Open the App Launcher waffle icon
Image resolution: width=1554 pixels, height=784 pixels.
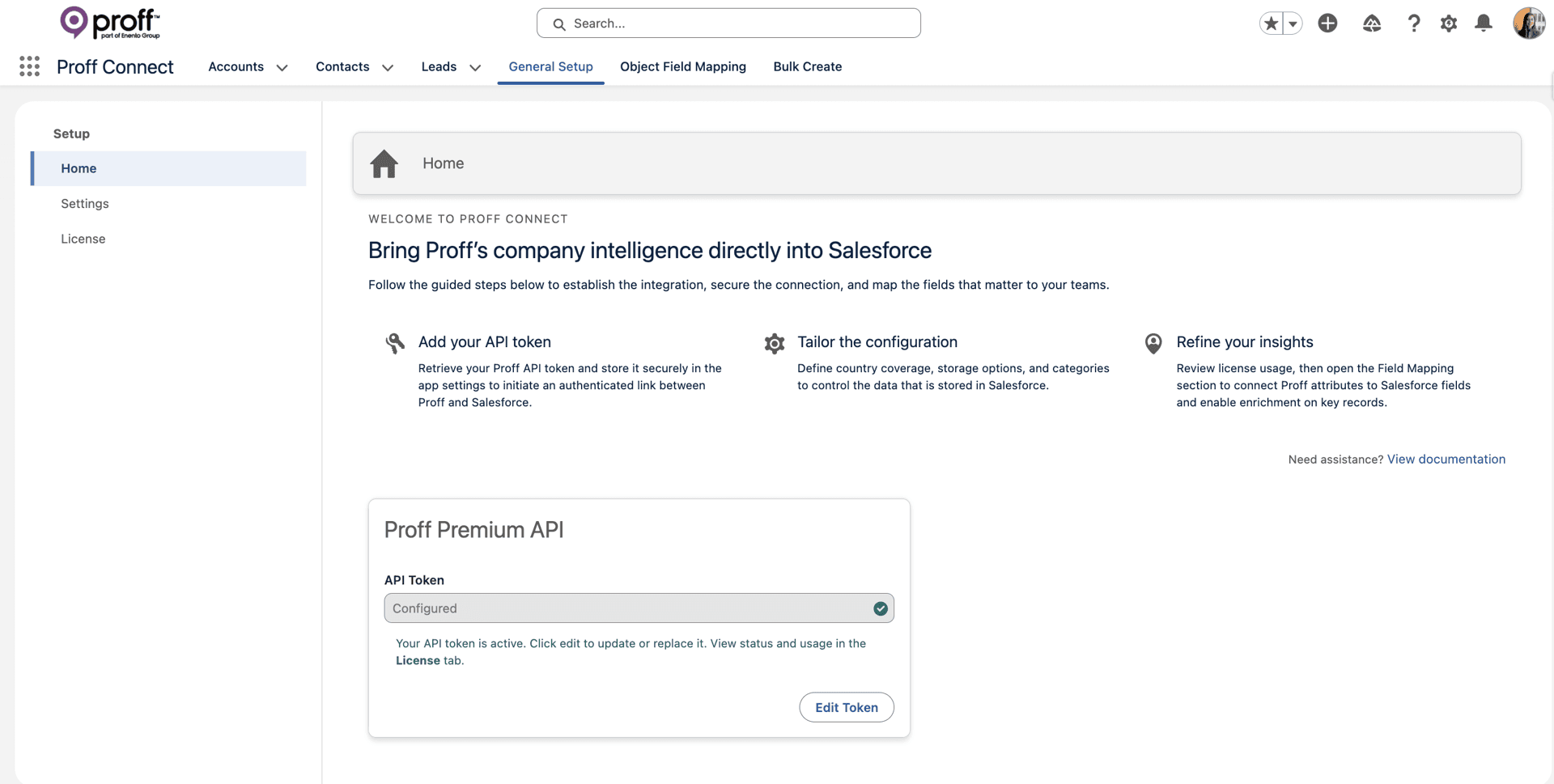tap(29, 66)
